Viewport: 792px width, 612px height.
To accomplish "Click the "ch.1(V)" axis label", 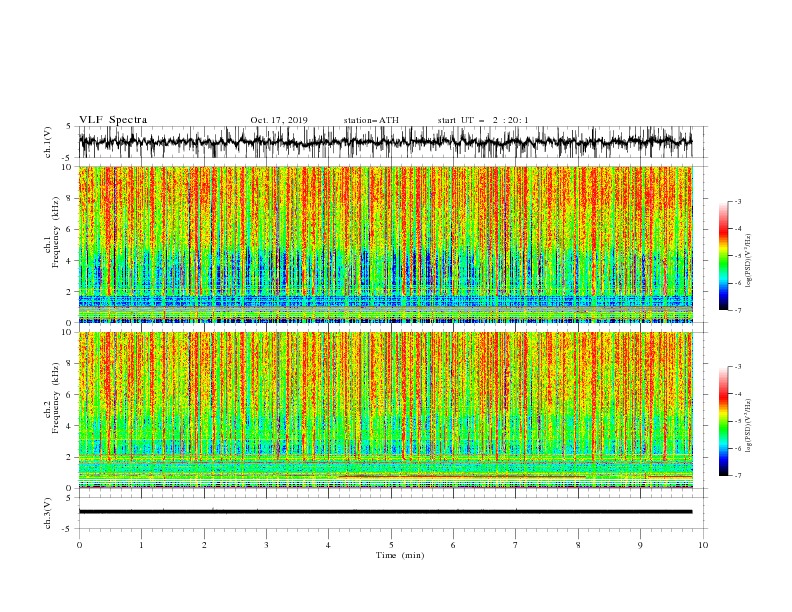I will pos(48,142).
